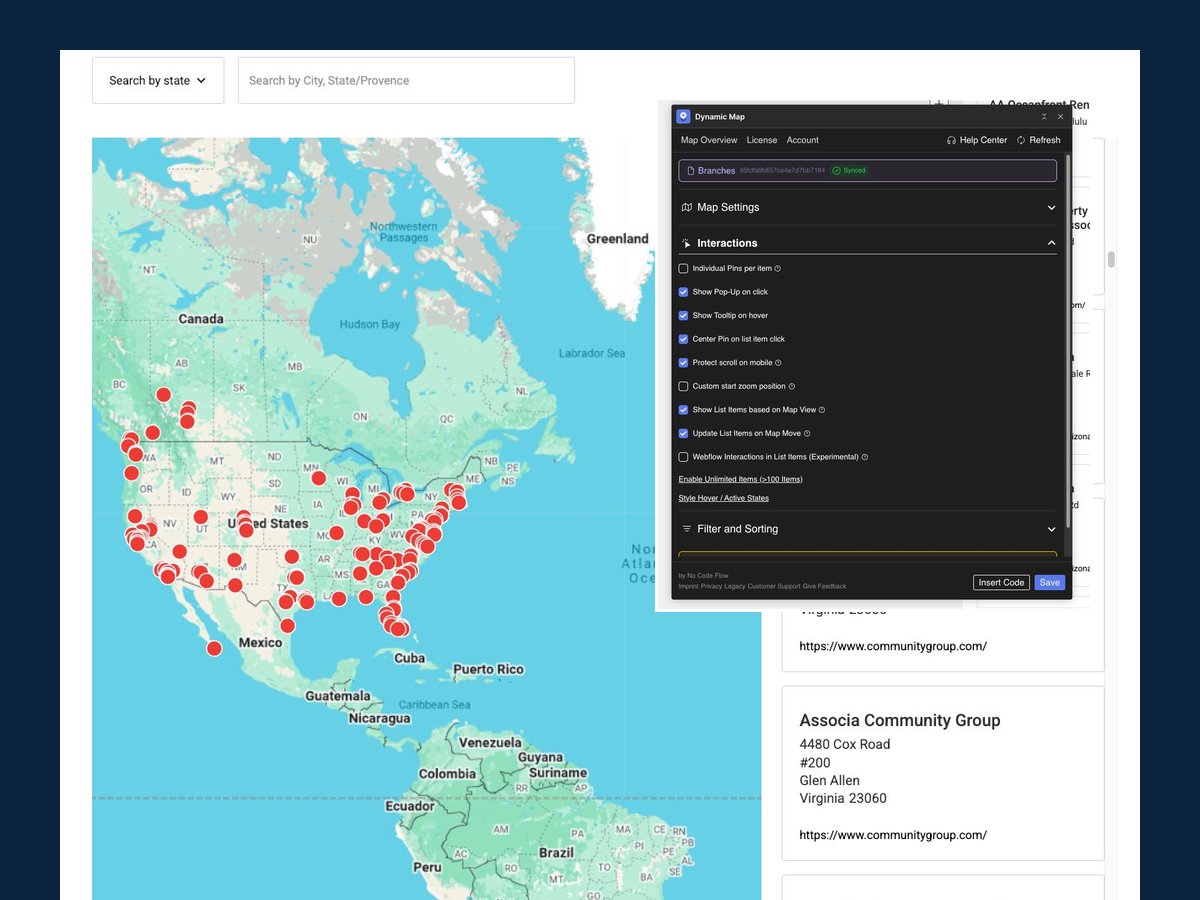Open the Search by state dropdown

pos(158,80)
